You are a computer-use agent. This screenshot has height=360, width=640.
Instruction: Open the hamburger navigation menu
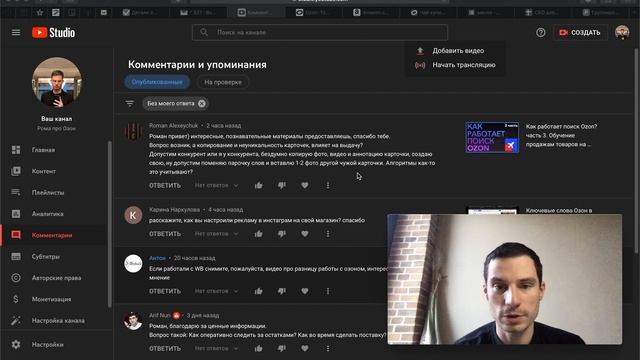16,33
